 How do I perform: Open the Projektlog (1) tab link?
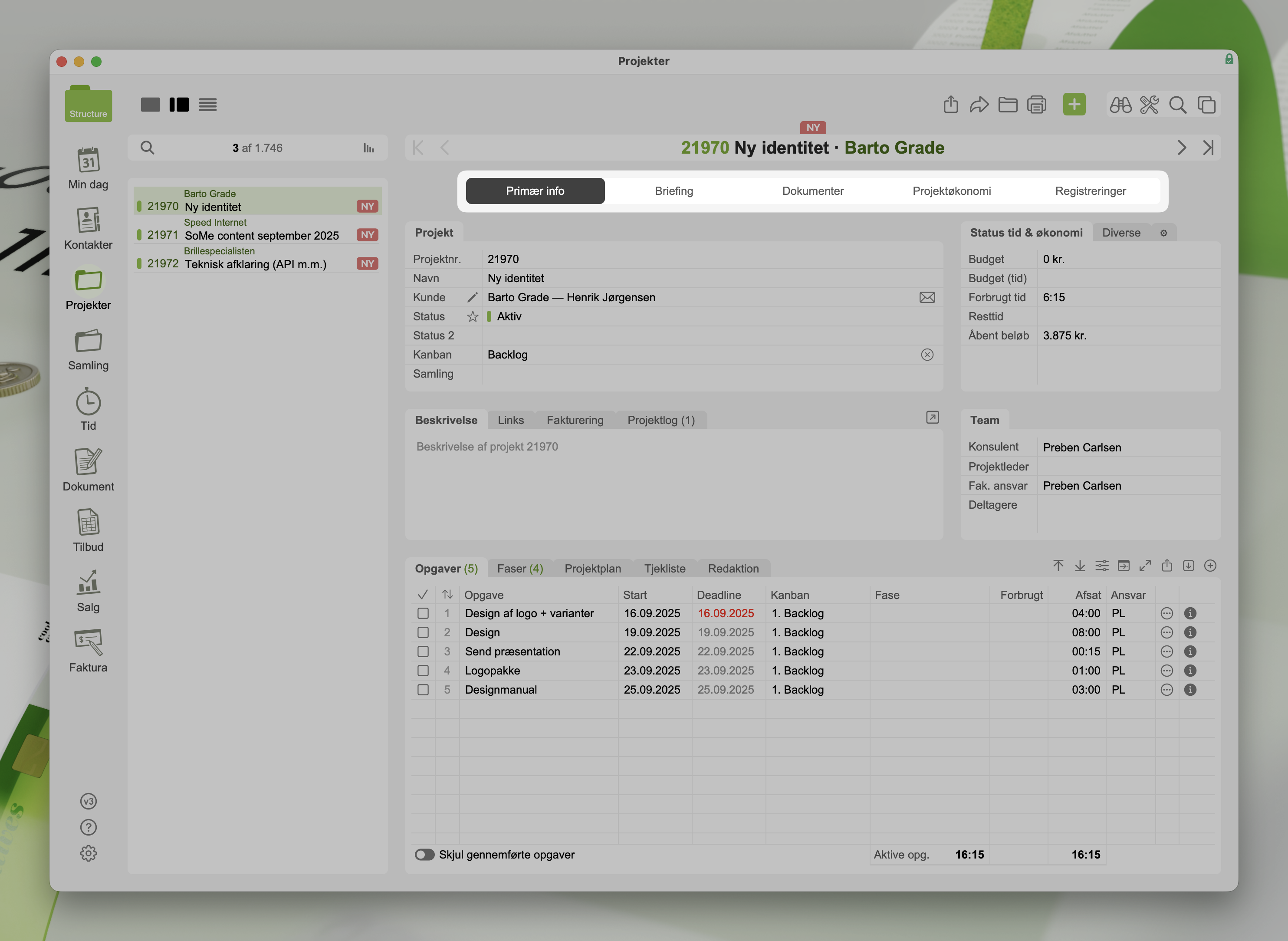[x=660, y=421]
